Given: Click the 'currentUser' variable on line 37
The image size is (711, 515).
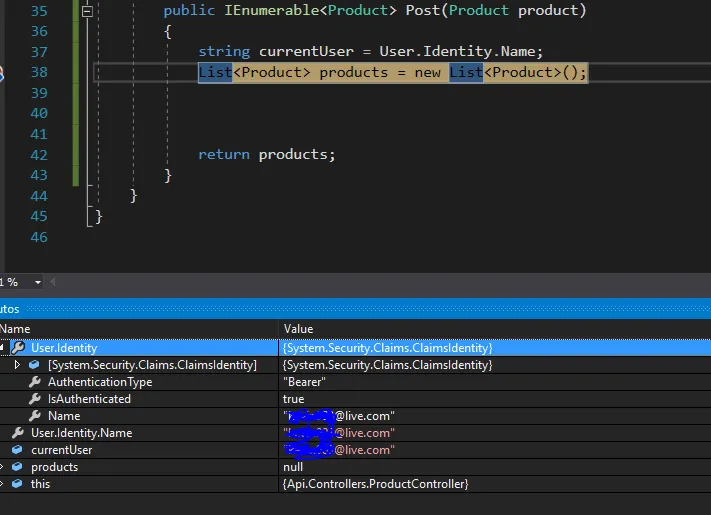Looking at the screenshot, I should (x=306, y=51).
